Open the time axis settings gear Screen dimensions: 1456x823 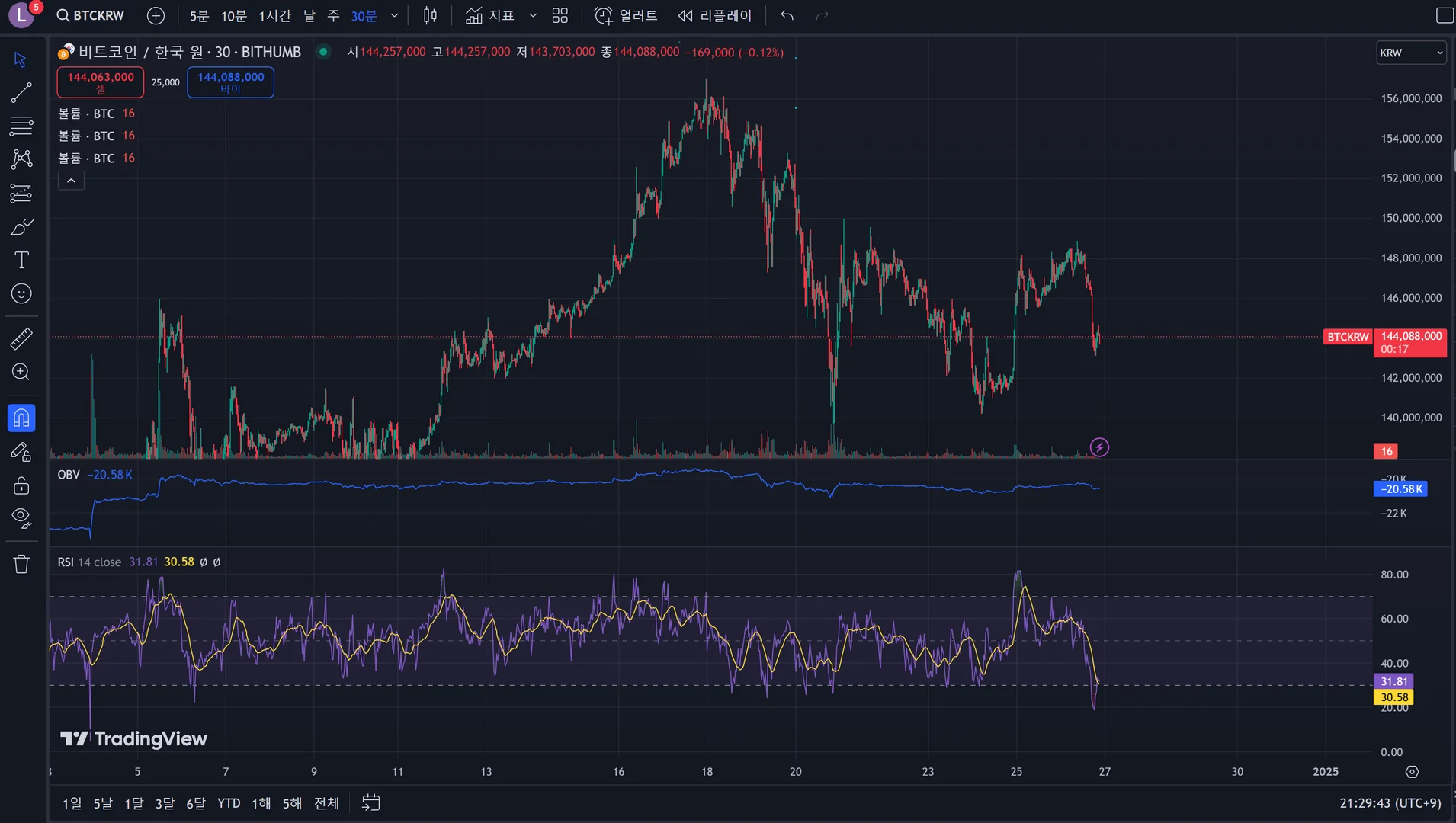[1412, 772]
